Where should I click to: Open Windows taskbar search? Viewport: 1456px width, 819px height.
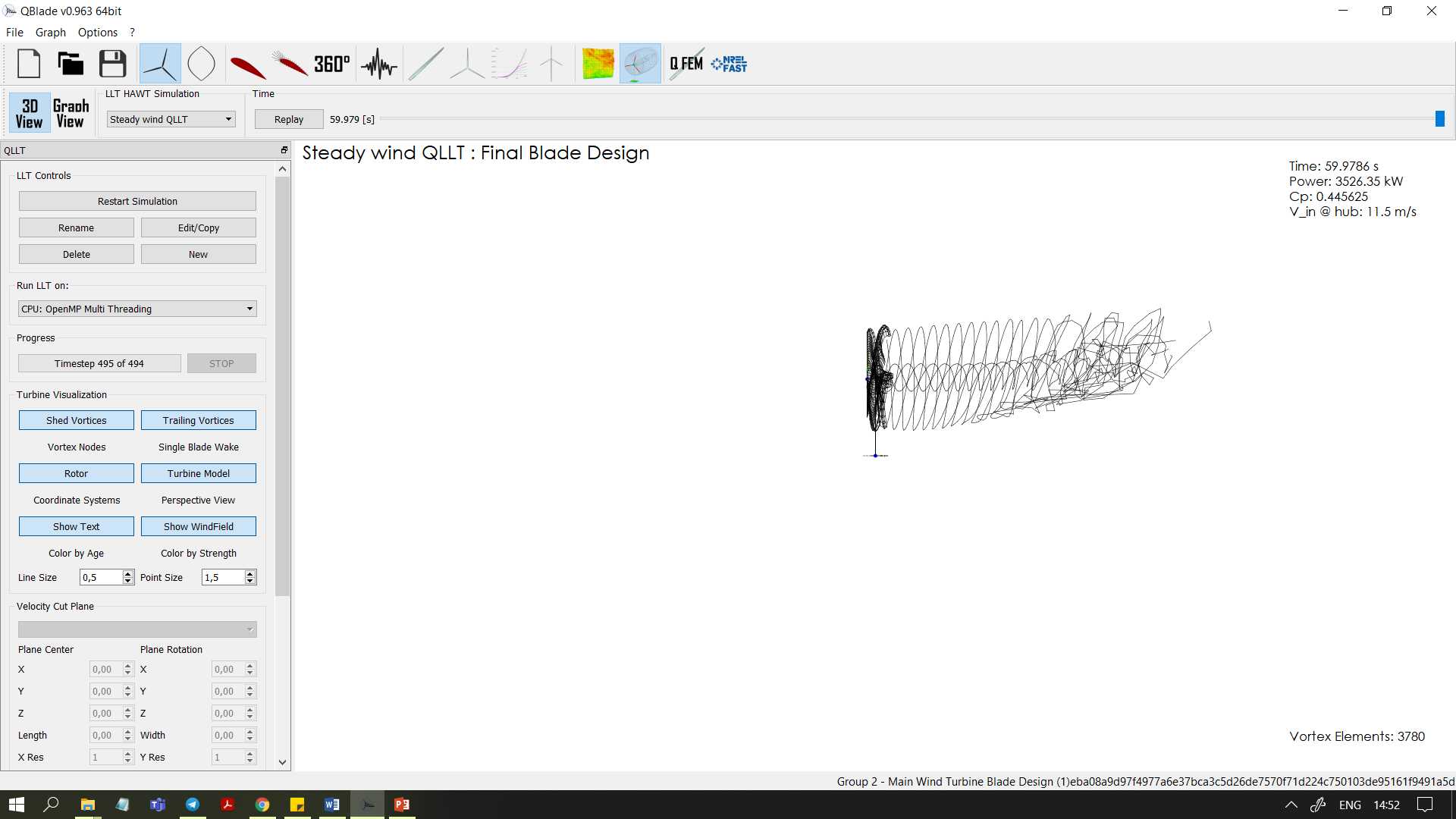(52, 805)
